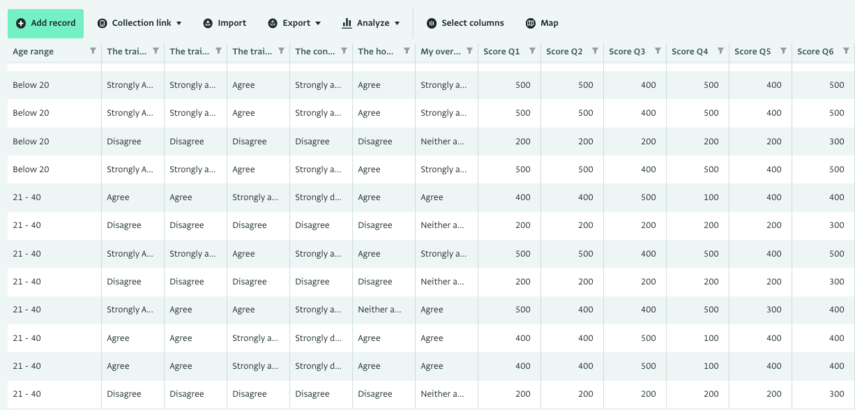
Task: Filter the 'The ho...' column
Action: tap(407, 51)
